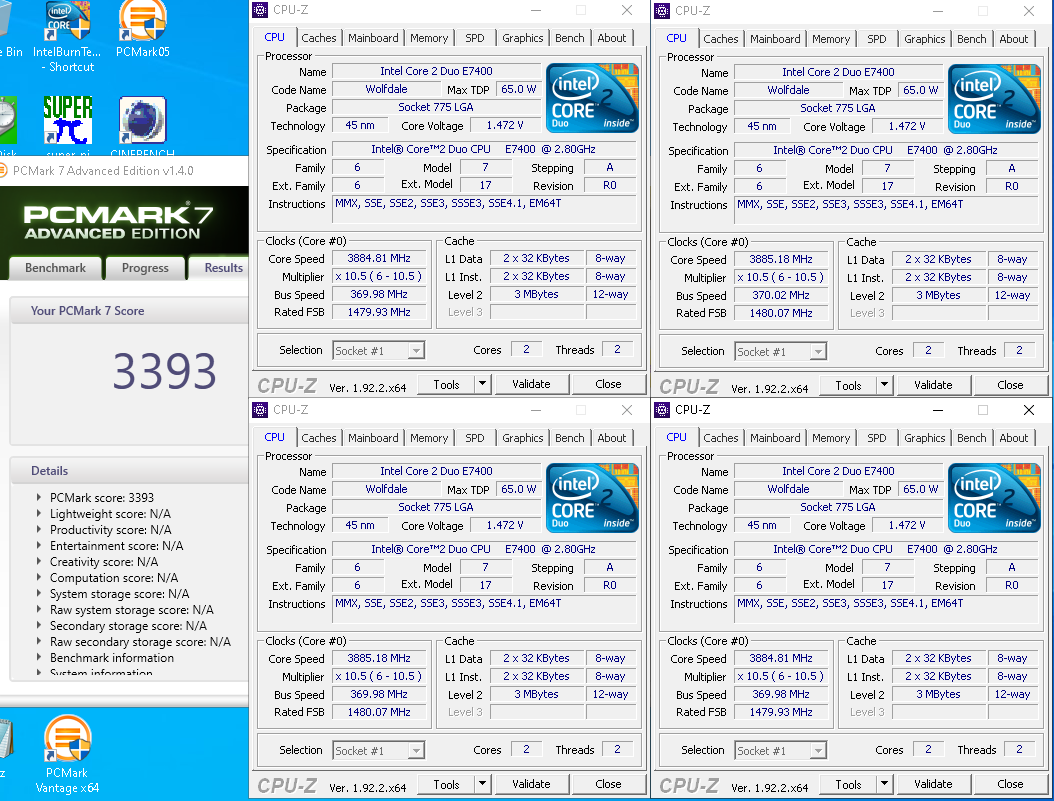Viewport: 1054px width, 801px height.
Task: Click the CPU-Z title bar icon in the active bottom-right window
Action: click(x=662, y=409)
